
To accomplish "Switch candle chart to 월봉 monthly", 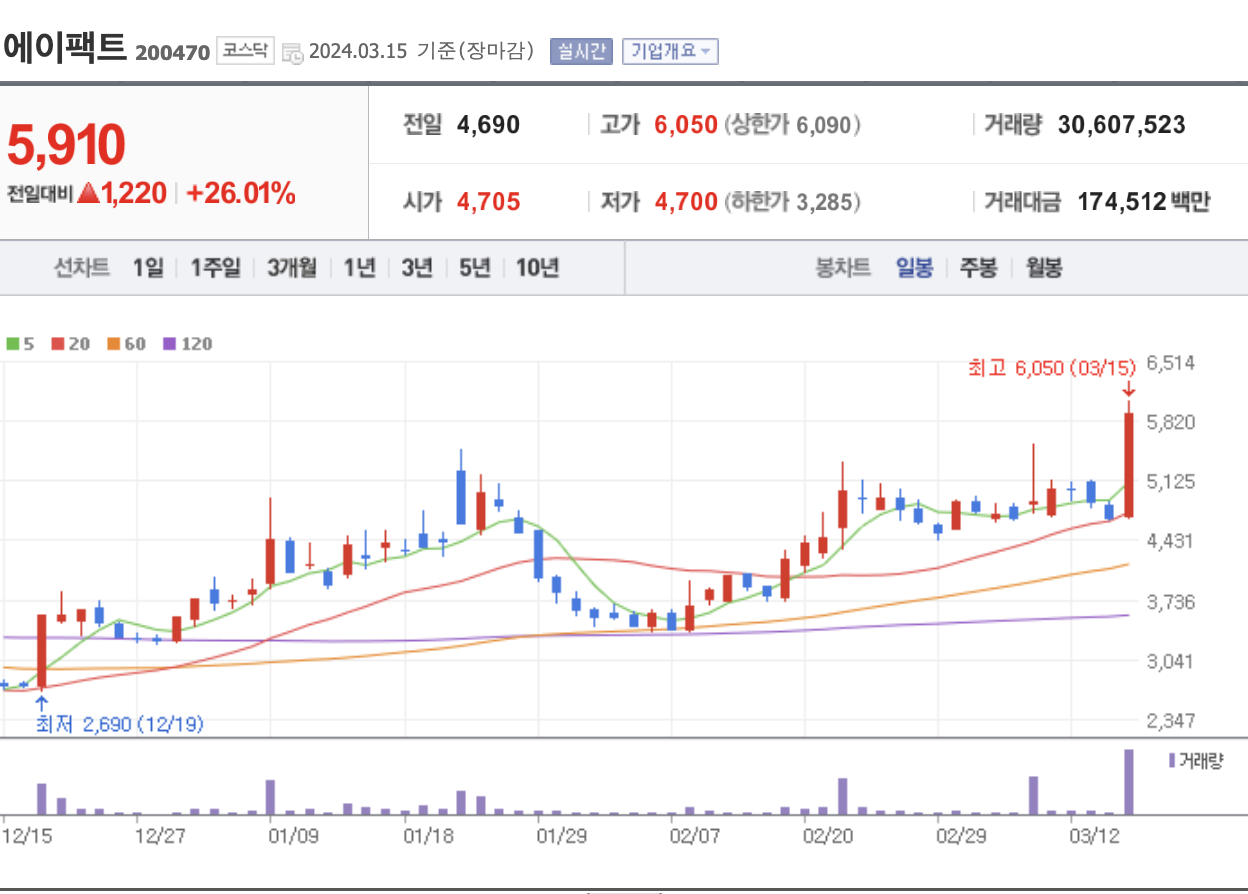I will 1043,267.
